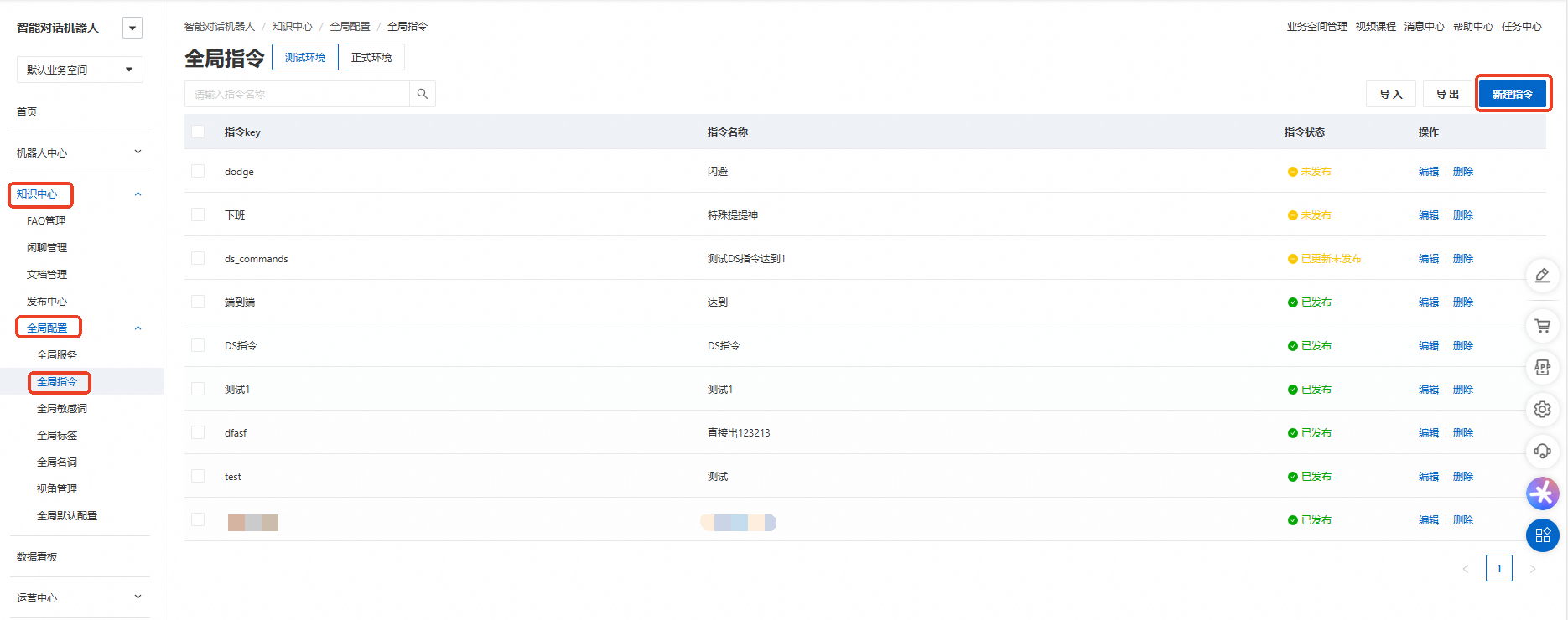Click the 导出 button
This screenshot has width=1568, height=620.
(1448, 94)
